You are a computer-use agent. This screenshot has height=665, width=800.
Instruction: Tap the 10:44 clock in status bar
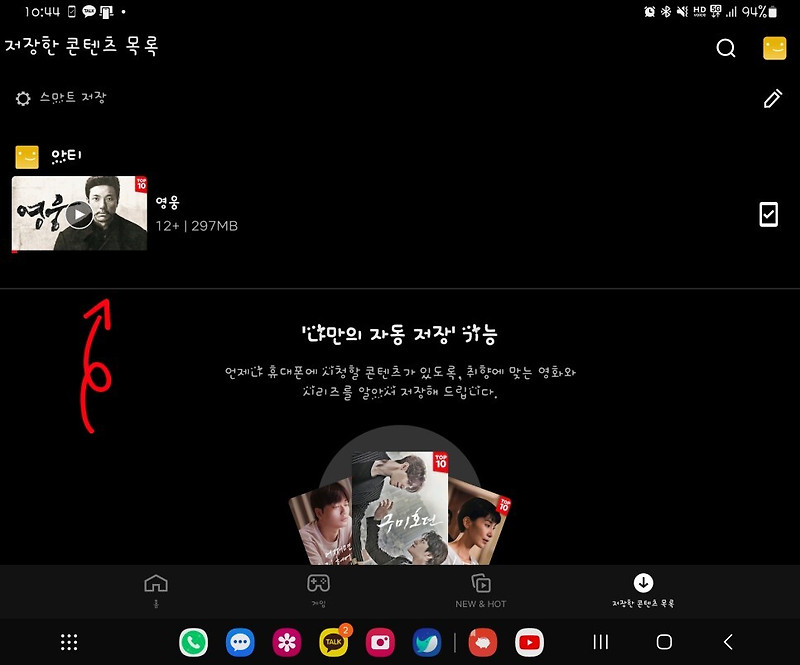tap(42, 11)
